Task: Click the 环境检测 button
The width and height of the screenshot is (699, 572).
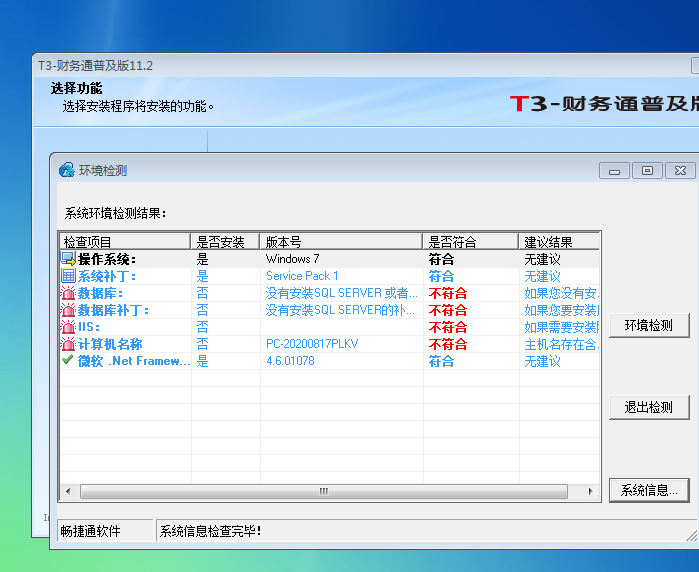Action: point(649,325)
